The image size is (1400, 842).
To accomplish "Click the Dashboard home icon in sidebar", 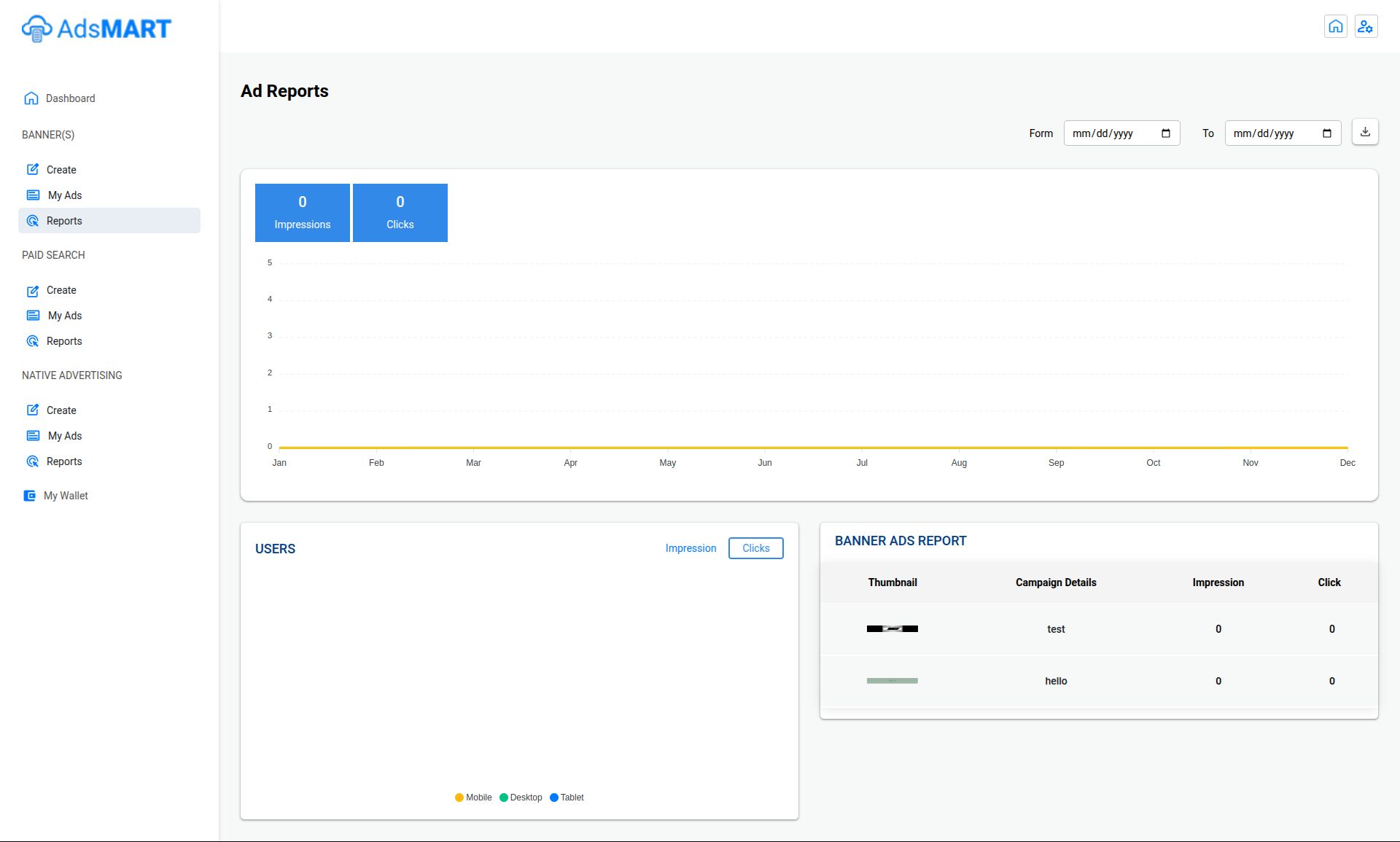I will (31, 98).
